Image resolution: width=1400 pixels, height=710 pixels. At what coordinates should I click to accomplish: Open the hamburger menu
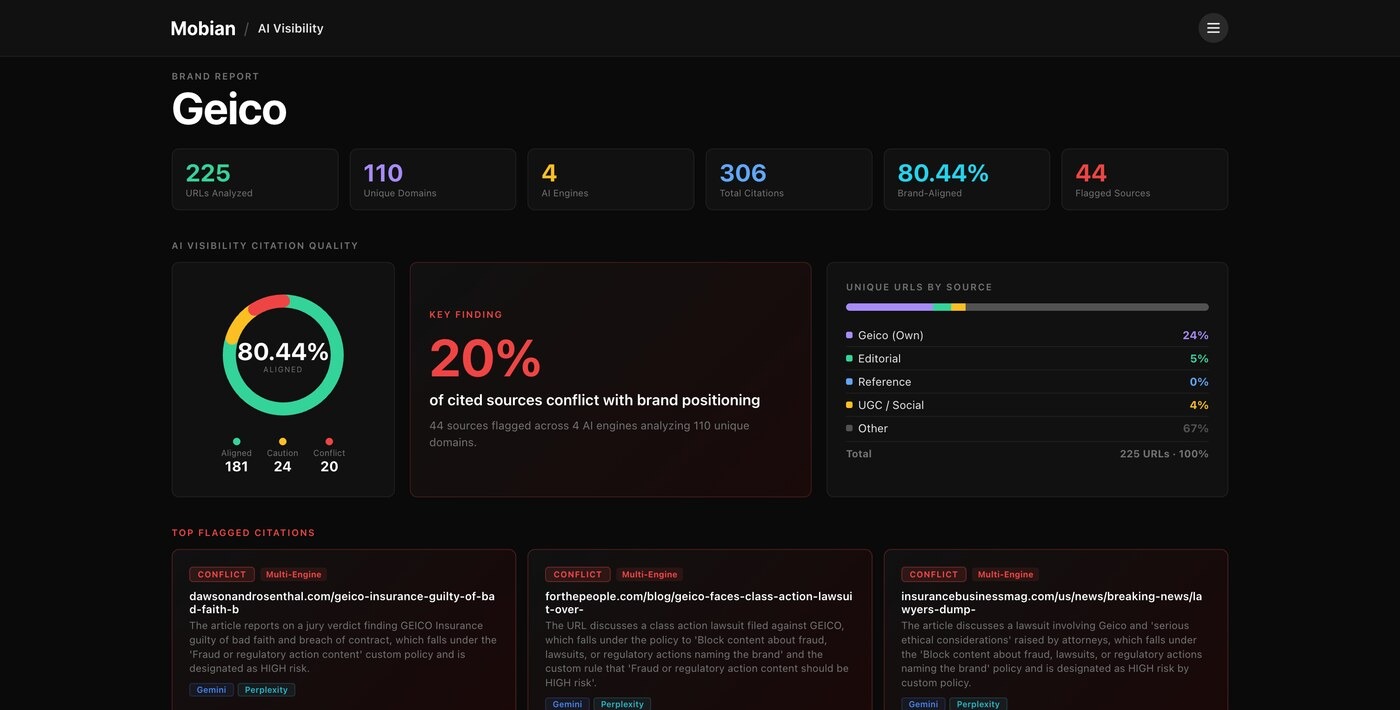pyautogui.click(x=1213, y=28)
